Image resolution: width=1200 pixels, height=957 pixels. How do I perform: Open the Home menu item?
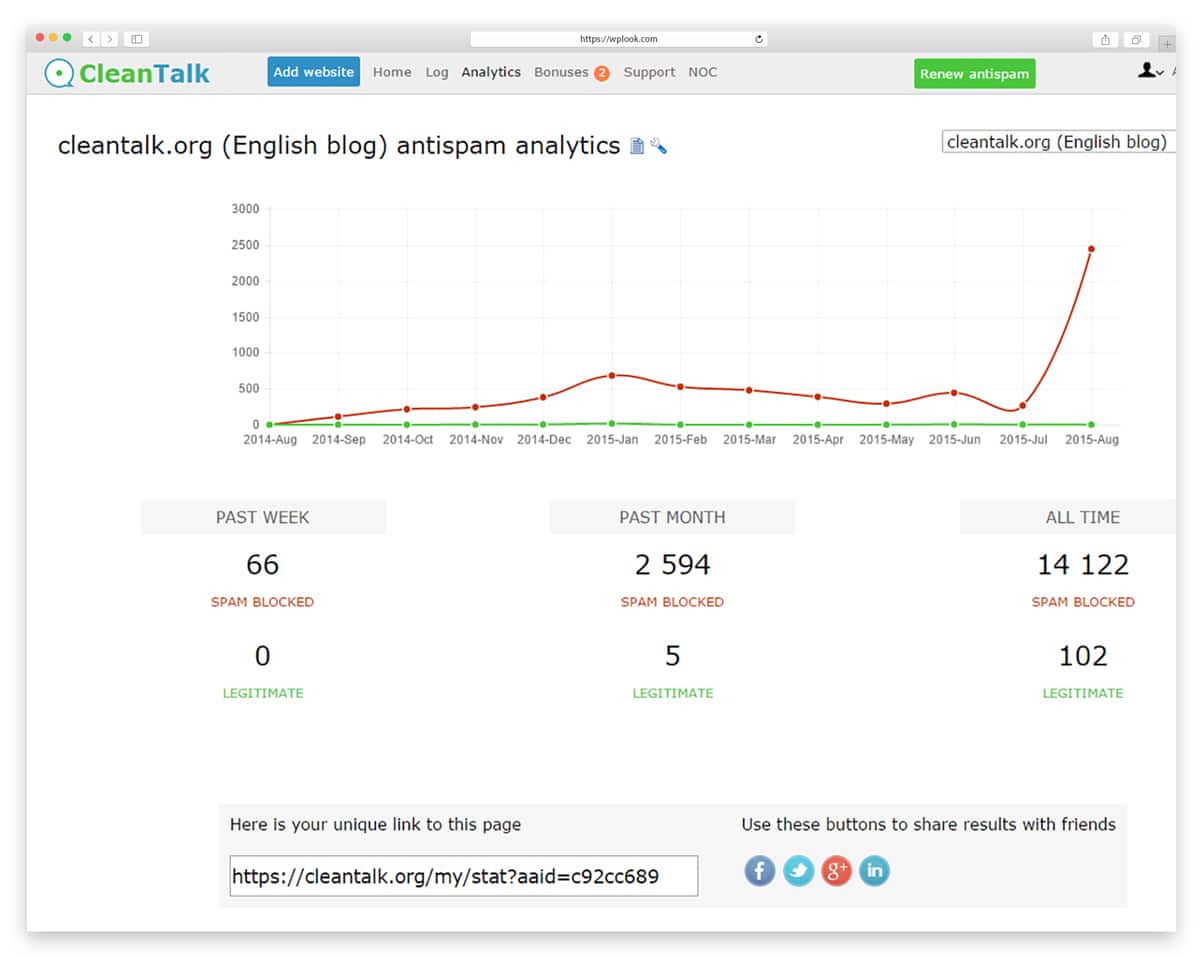(x=392, y=72)
